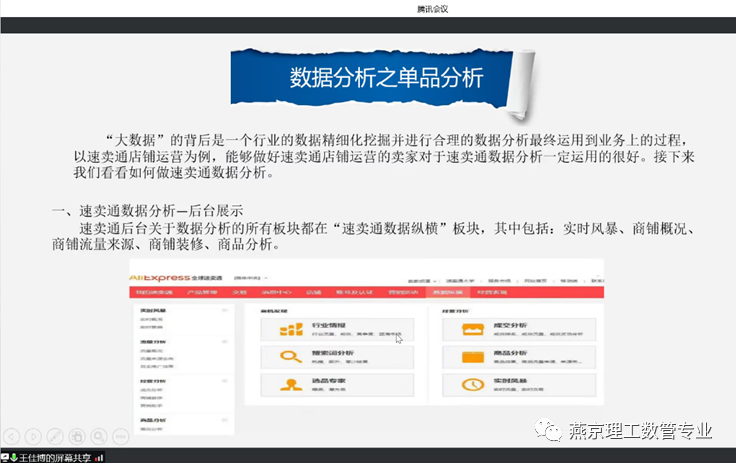
Task: Open the more slideshow options ellipsis
Action: click(121, 436)
